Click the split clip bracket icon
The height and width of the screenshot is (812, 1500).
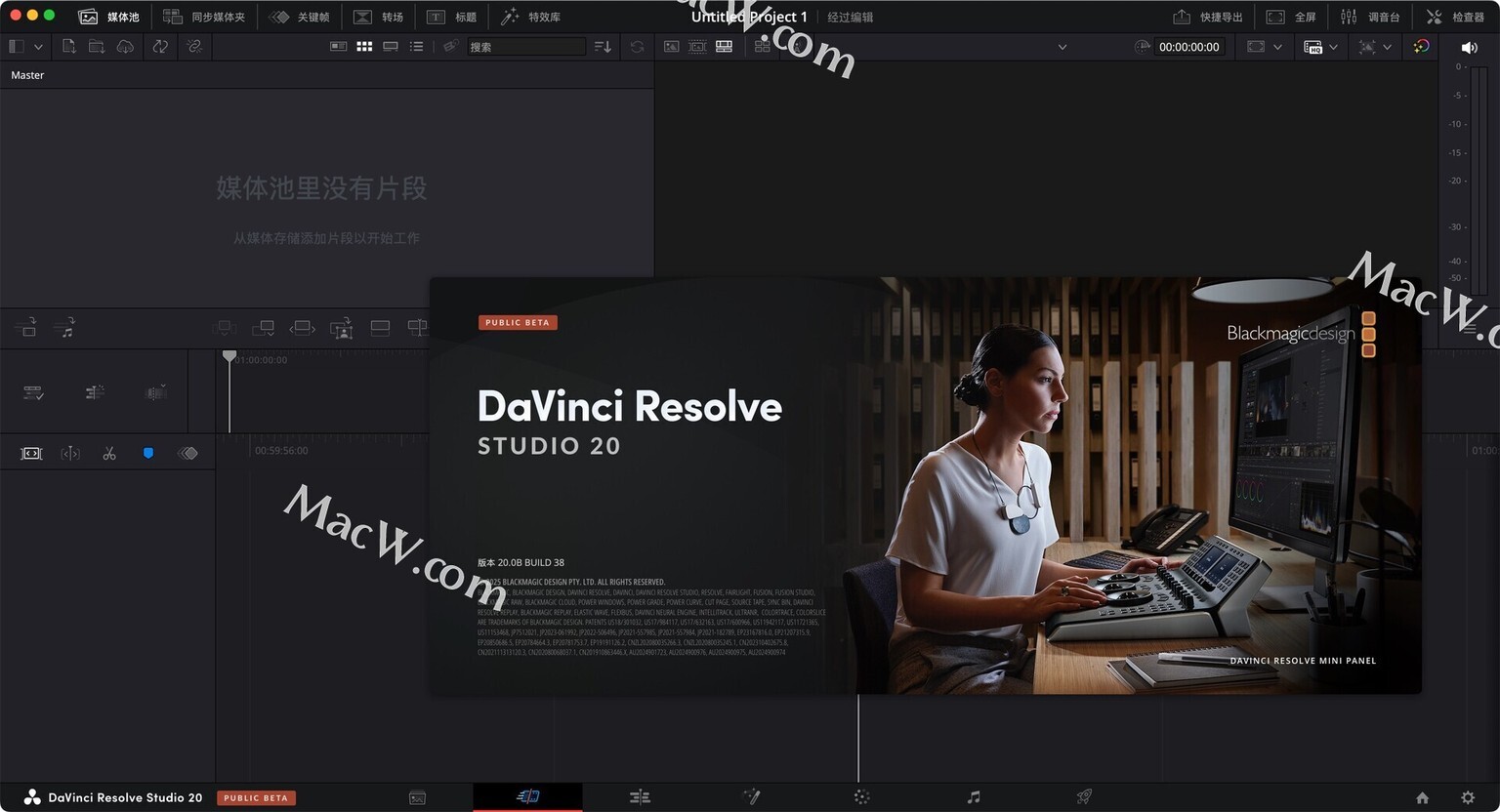[70, 453]
